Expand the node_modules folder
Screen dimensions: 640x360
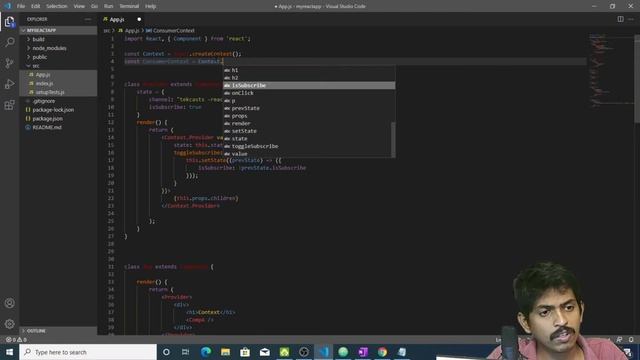pyautogui.click(x=58, y=48)
